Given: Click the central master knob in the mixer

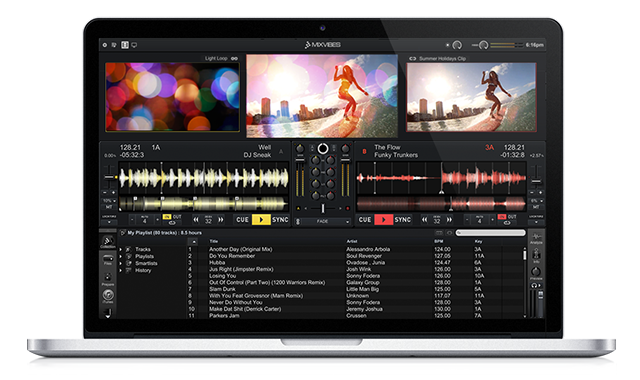Looking at the screenshot, I should tap(322, 149).
